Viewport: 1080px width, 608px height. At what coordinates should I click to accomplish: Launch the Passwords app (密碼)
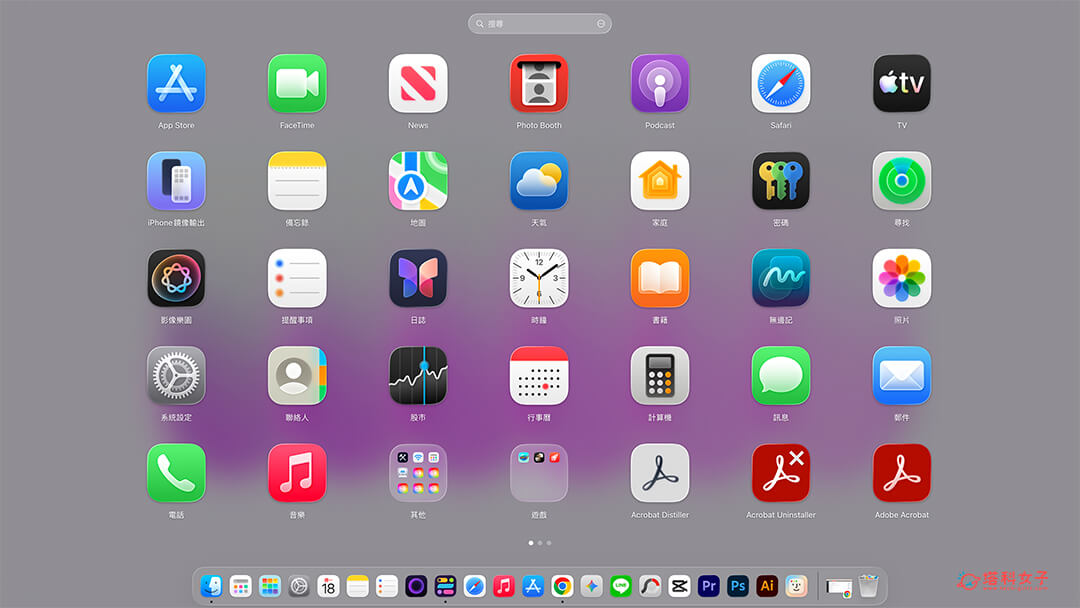pos(780,181)
